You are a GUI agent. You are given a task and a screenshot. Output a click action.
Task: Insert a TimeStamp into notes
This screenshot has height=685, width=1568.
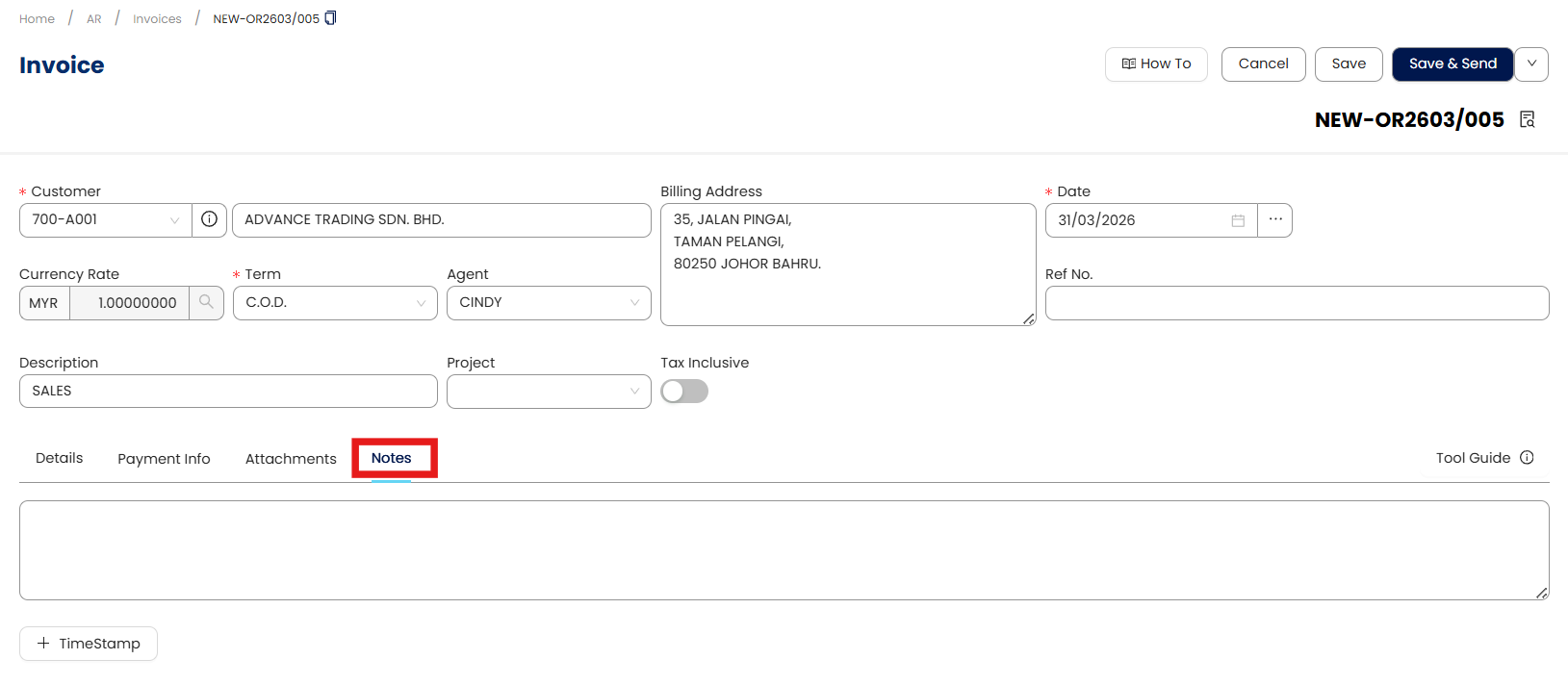coord(89,644)
